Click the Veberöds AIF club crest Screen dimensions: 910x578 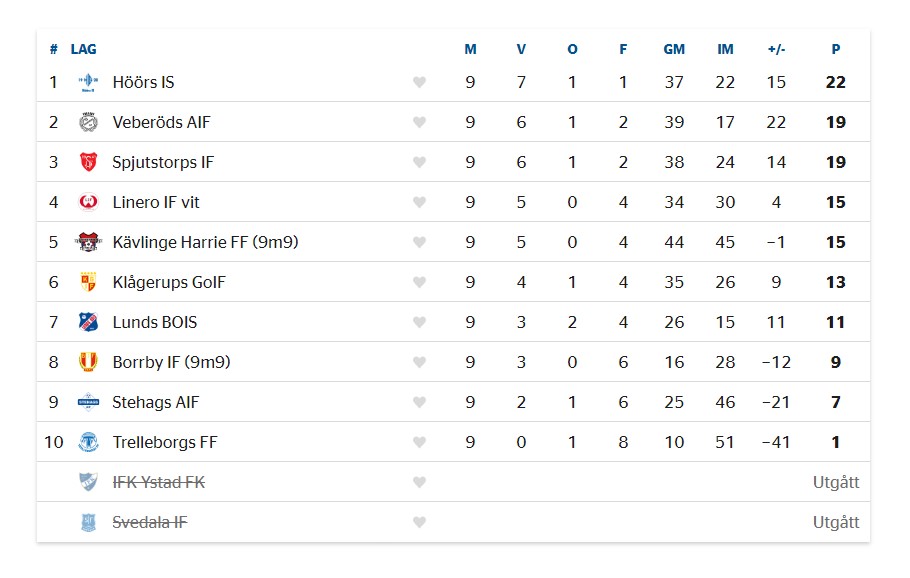(x=88, y=122)
